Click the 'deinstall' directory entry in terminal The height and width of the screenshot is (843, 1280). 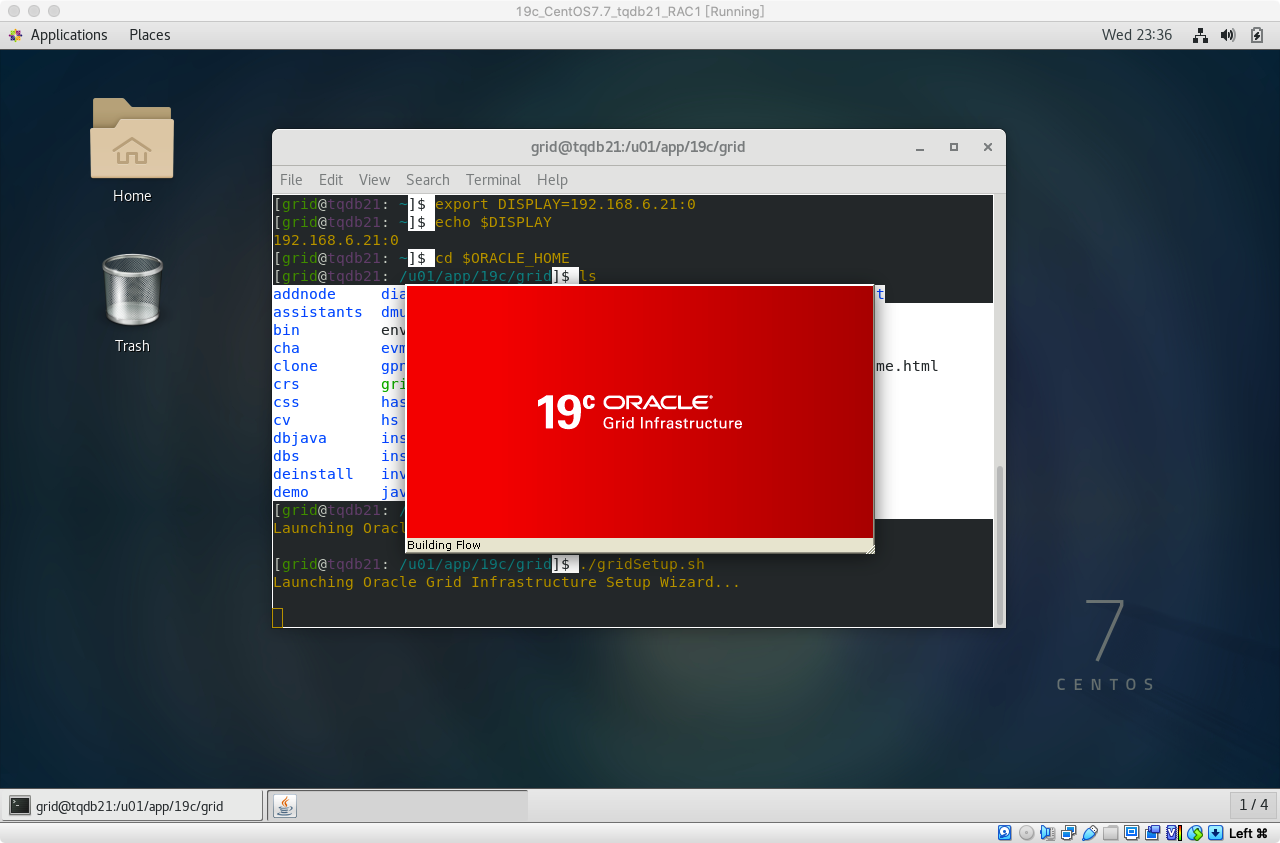pos(313,474)
